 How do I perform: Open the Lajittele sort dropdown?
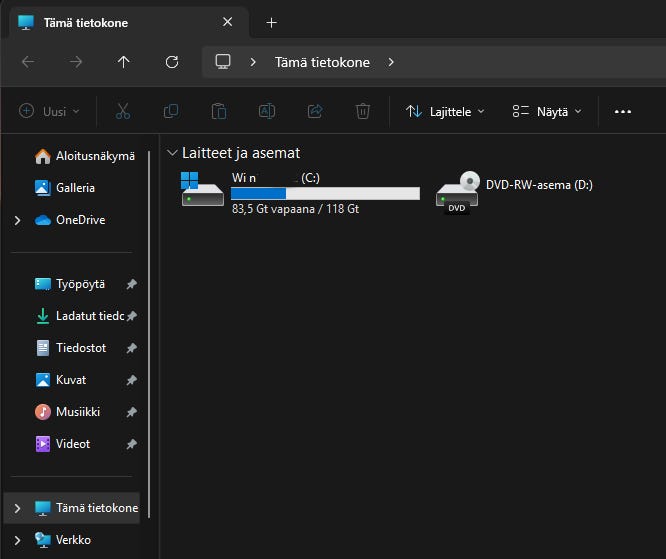[445, 111]
